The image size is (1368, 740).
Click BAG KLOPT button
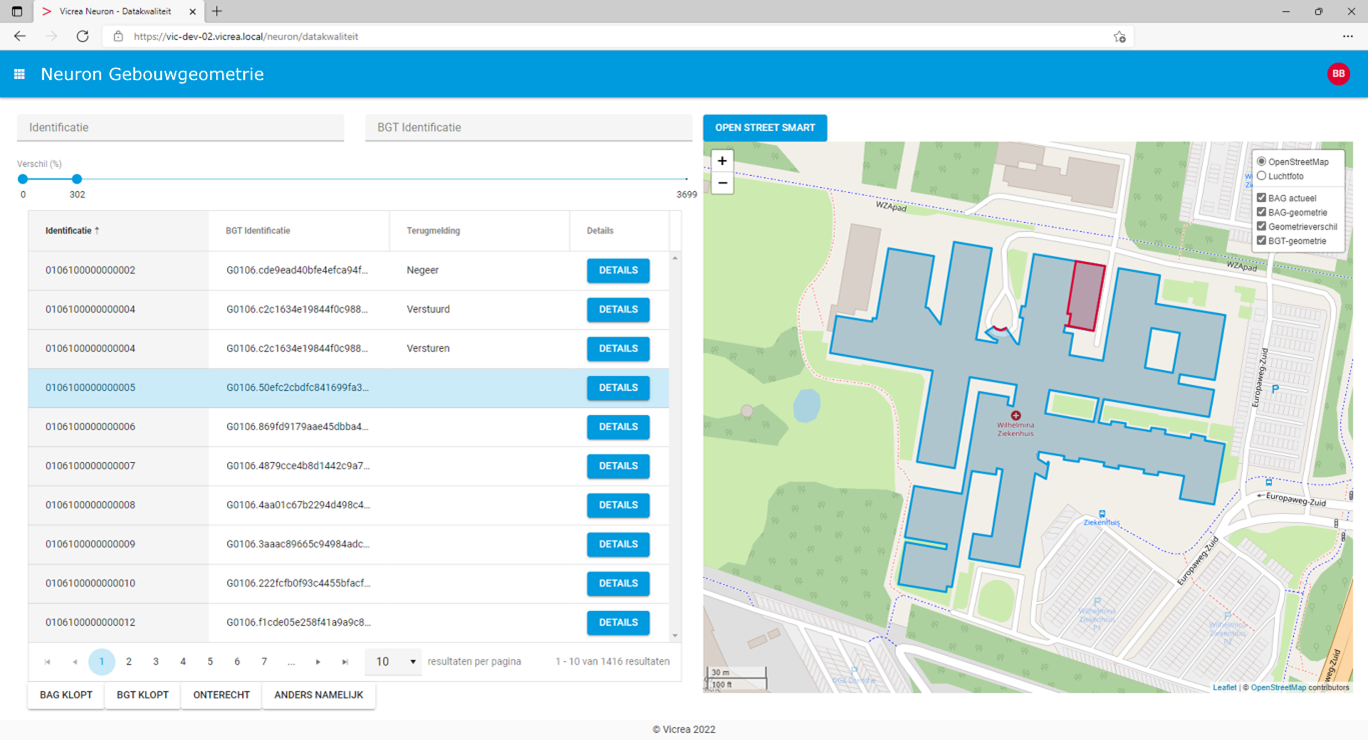coord(66,695)
